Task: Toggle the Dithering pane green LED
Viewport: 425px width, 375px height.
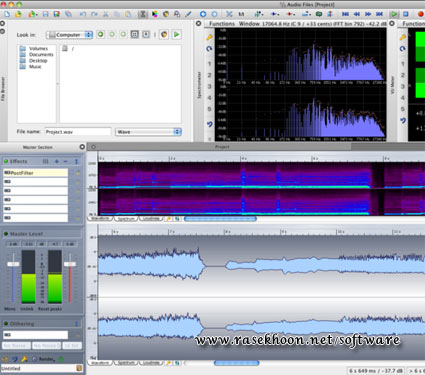Action: (6, 323)
